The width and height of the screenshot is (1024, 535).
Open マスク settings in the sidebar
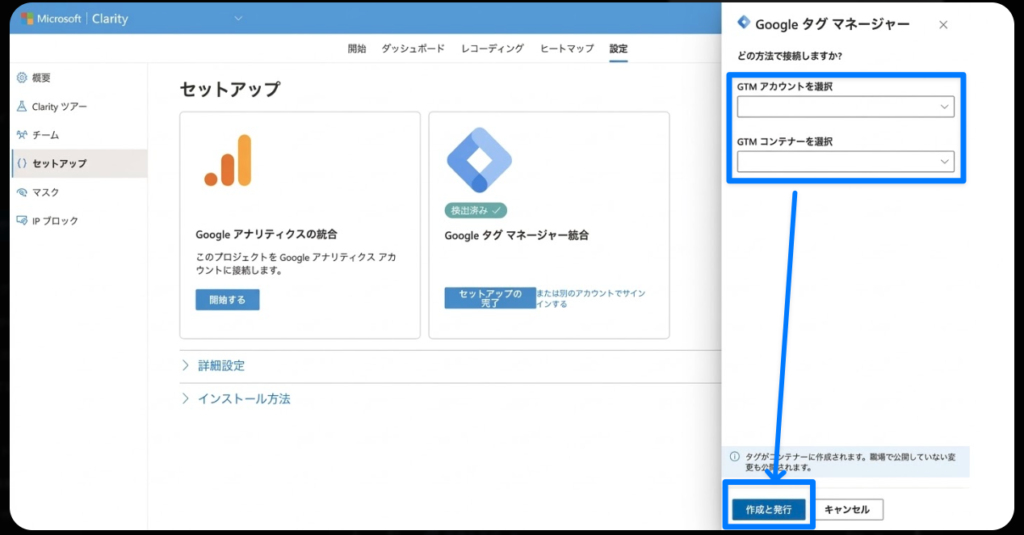click(45, 192)
